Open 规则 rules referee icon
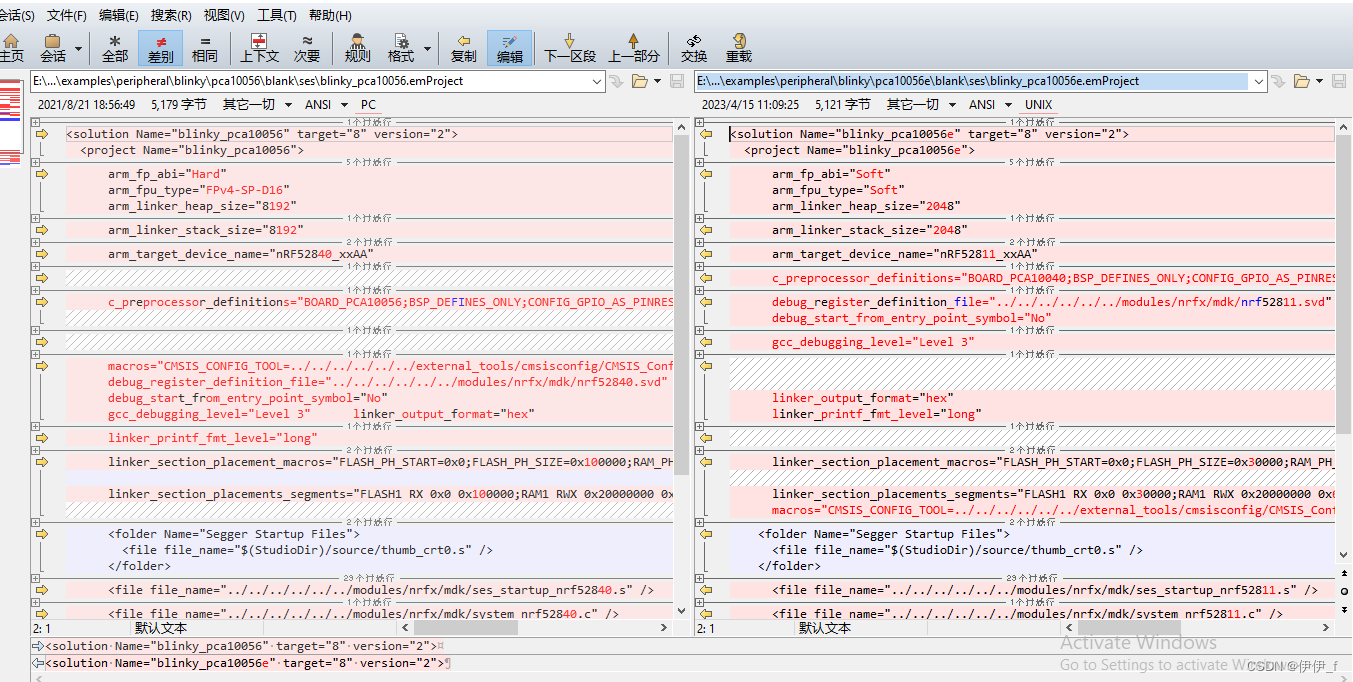Screen dimensions: 1353x682 (357, 47)
